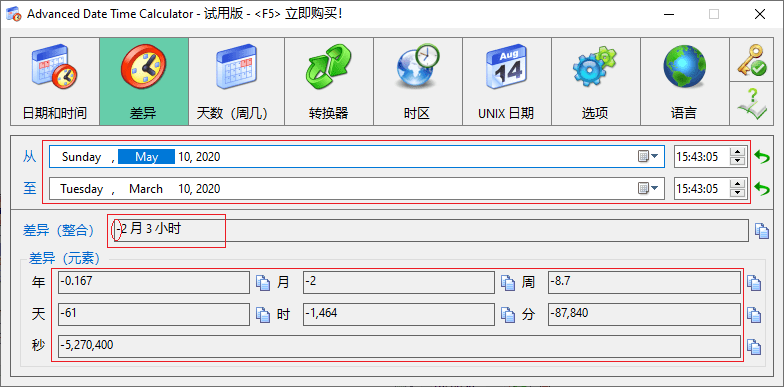Copy the 周 value -8.7
784x387 pixels.
point(754,283)
